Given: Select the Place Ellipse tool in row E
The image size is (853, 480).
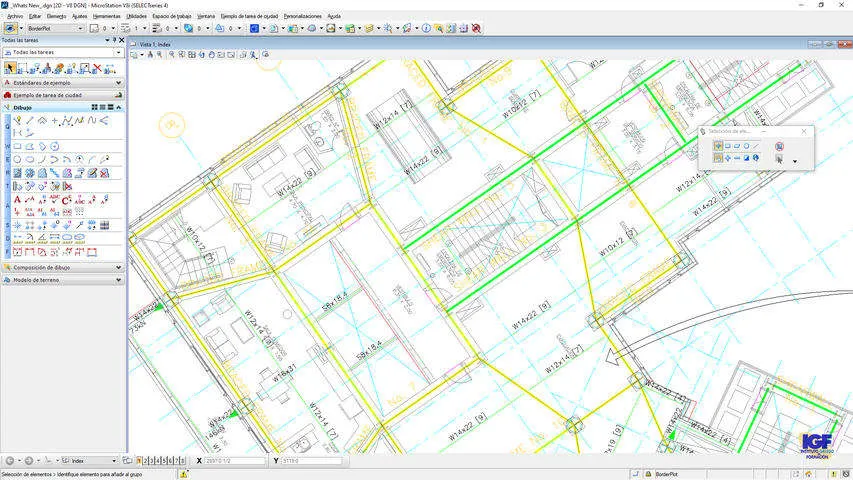Looking at the screenshot, I should tap(30, 159).
